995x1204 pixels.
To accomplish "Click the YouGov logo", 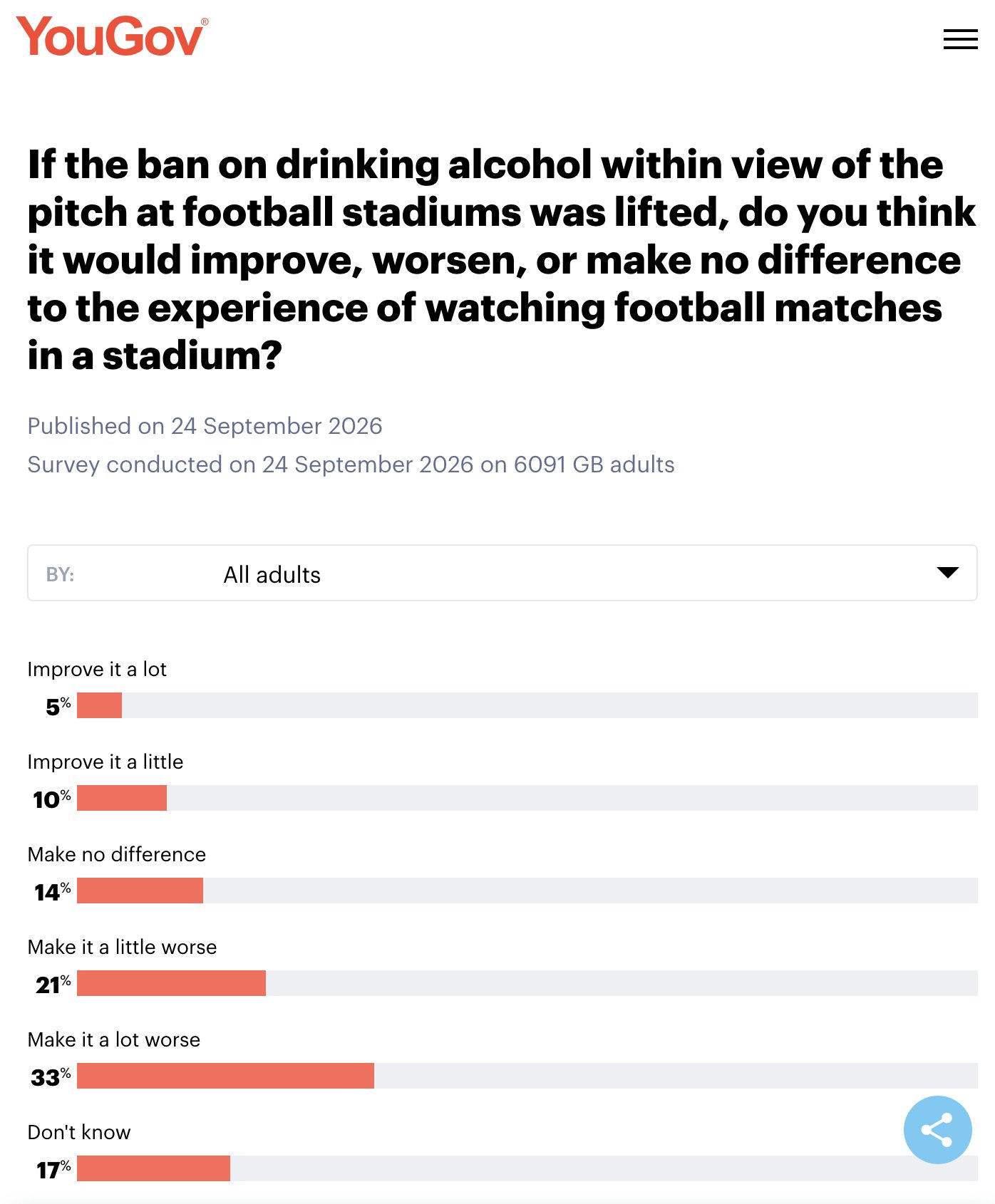I will [113, 36].
